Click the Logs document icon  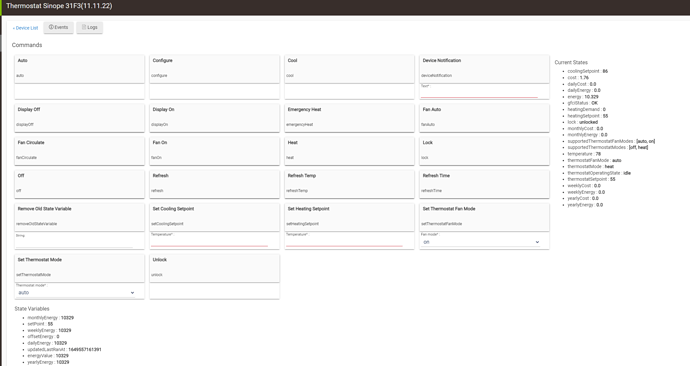coord(84,27)
